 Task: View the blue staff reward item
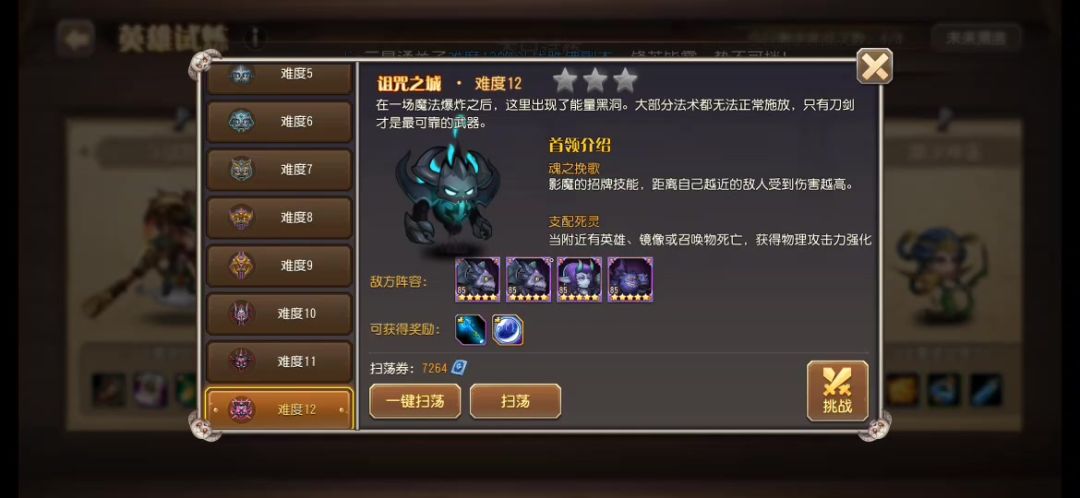[471, 329]
